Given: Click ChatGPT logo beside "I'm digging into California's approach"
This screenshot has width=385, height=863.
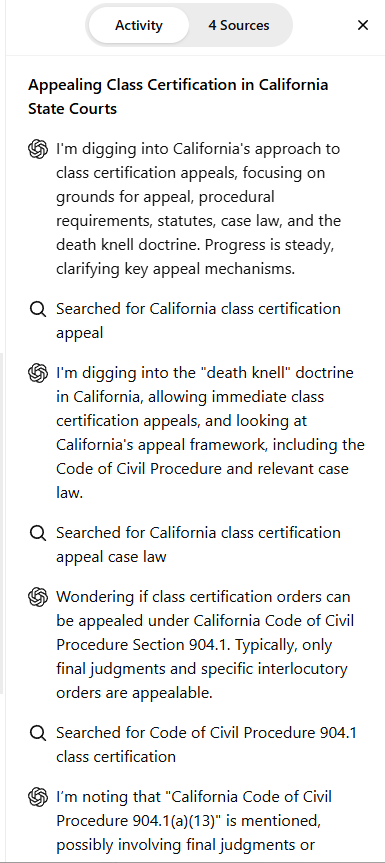Looking at the screenshot, I should point(37,149).
